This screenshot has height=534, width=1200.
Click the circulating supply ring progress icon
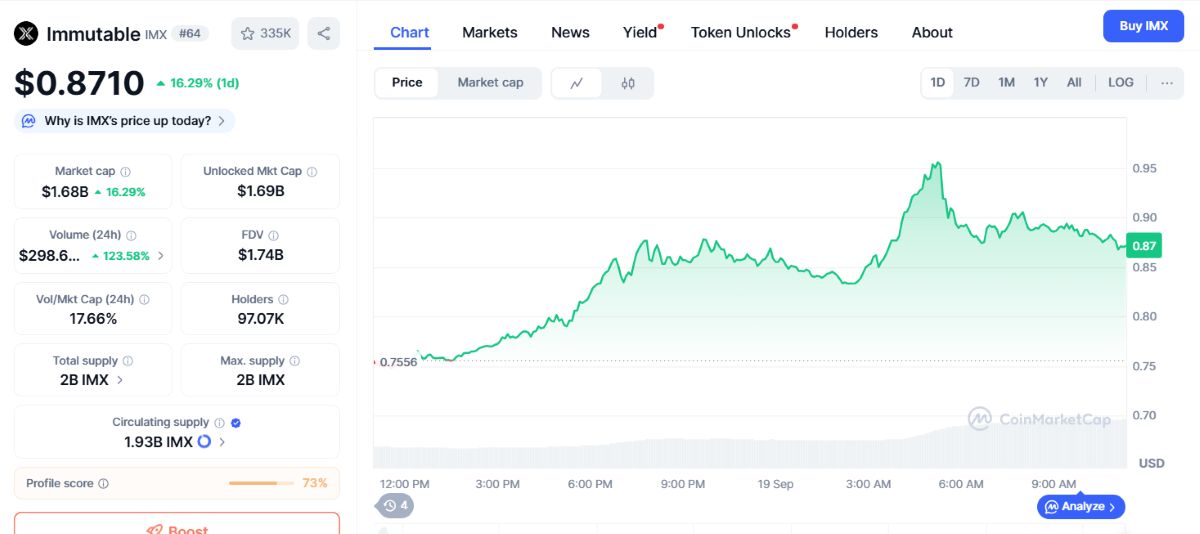pyautogui.click(x=204, y=441)
